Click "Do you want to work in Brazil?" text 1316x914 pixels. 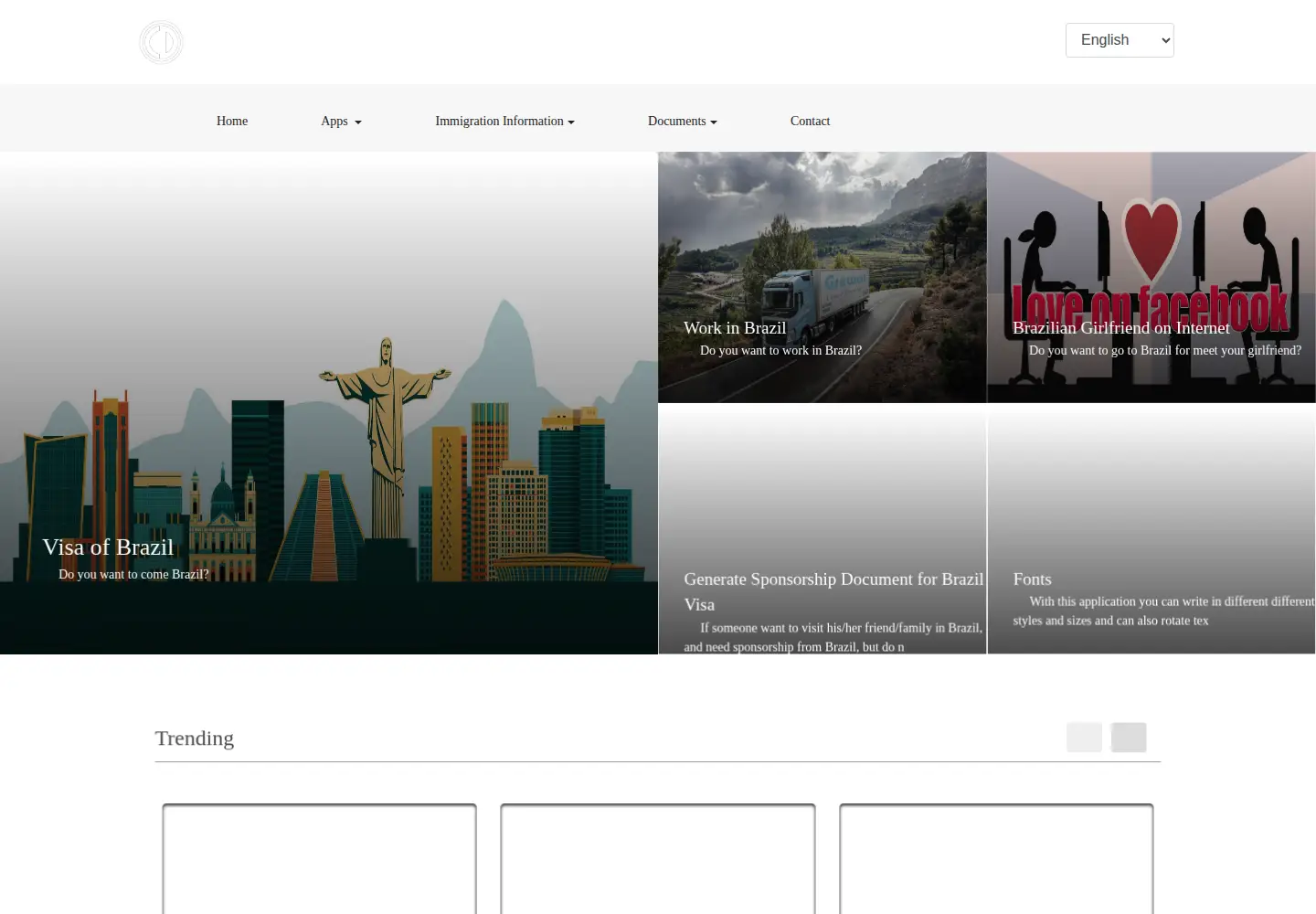tap(780, 350)
